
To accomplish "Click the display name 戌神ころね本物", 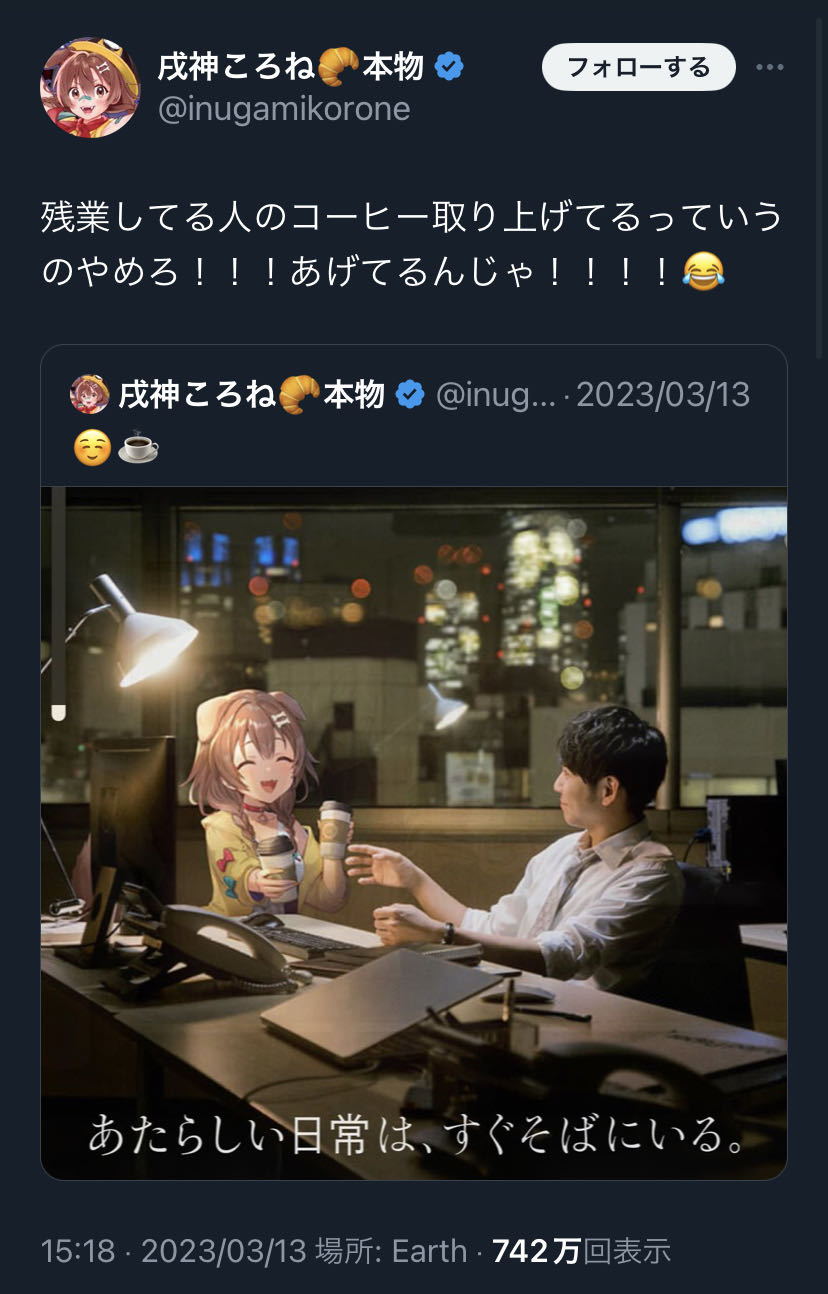I will [291, 67].
